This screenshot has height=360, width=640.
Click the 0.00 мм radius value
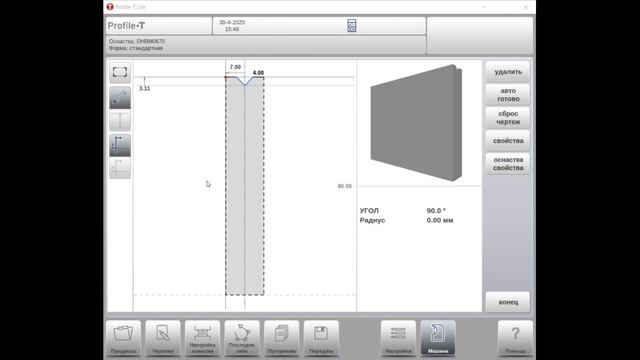pos(440,220)
